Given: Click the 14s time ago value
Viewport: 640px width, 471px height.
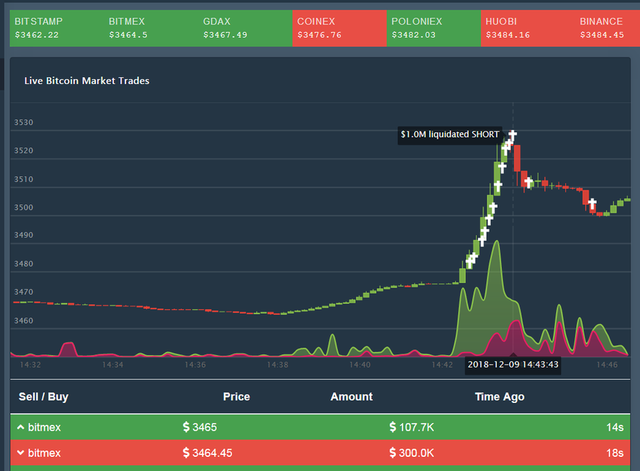Looking at the screenshot, I should [615, 427].
